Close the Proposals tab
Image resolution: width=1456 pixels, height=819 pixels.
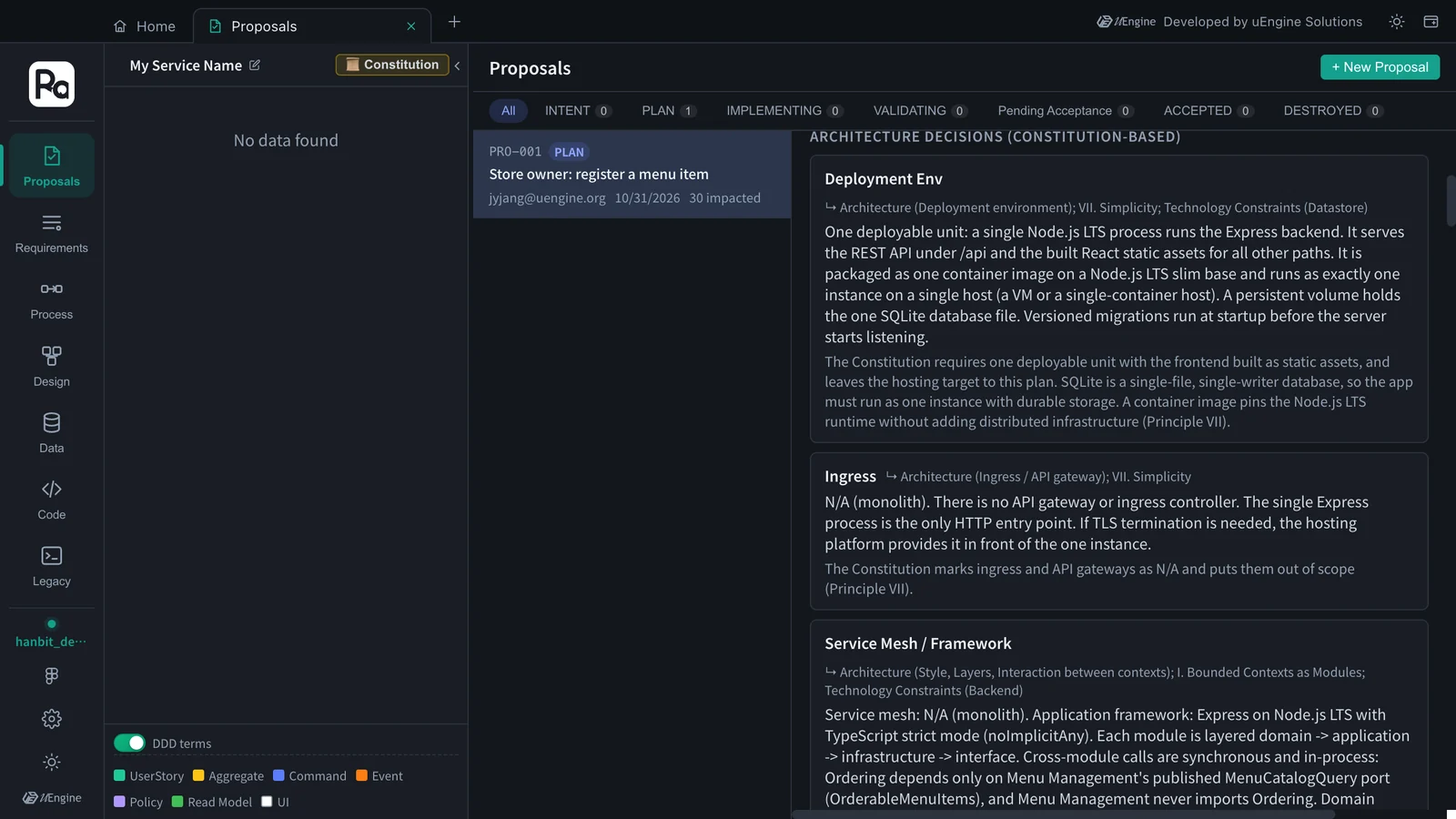tap(411, 26)
